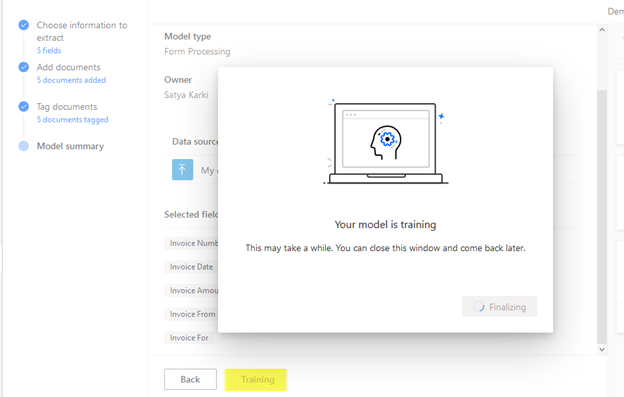Select the Invoice Date field tag
This screenshot has height=397, width=624.
191,267
